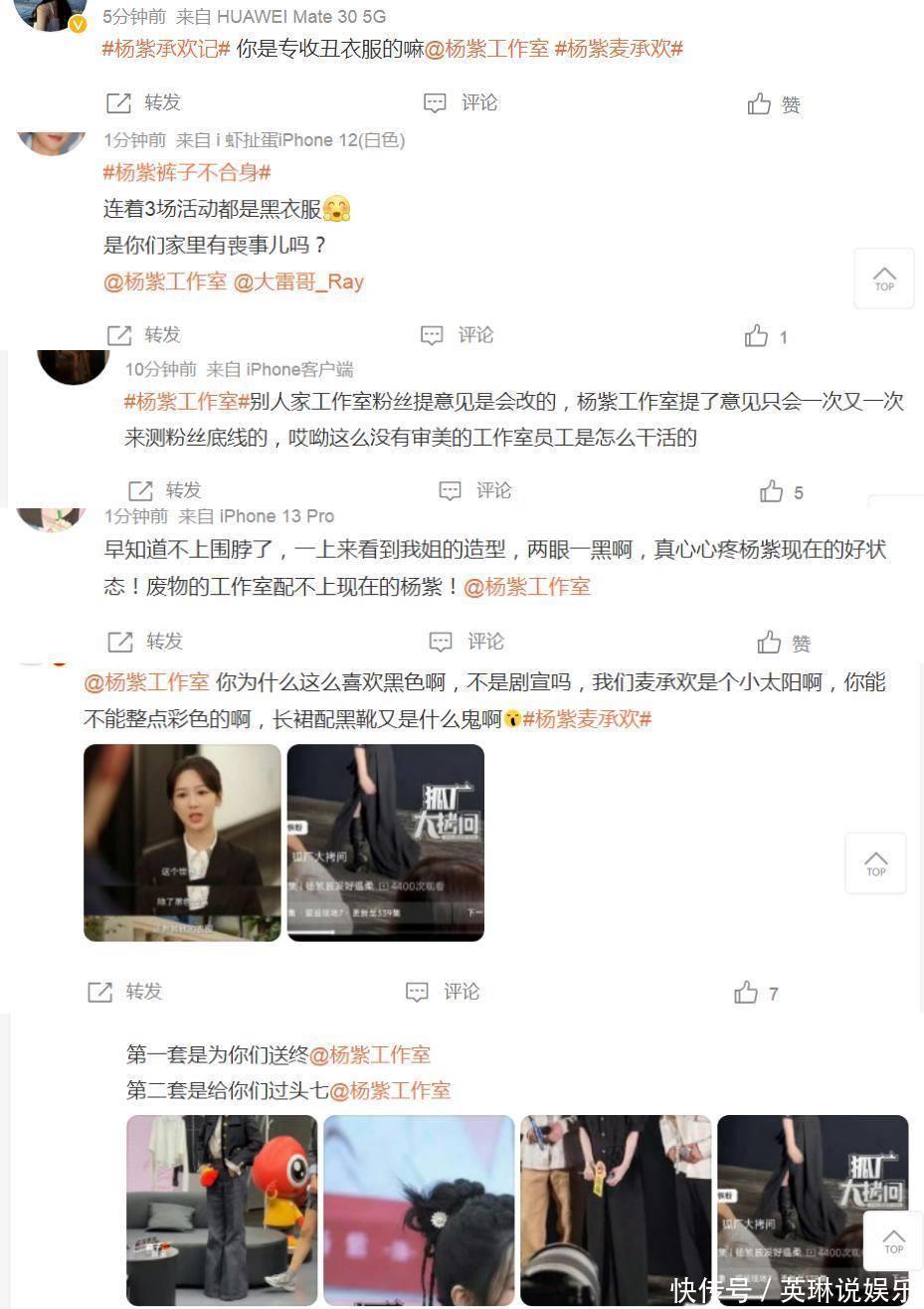Open hashtag #杨紫承欢记#
This screenshot has height=1309, width=924.
[166, 49]
